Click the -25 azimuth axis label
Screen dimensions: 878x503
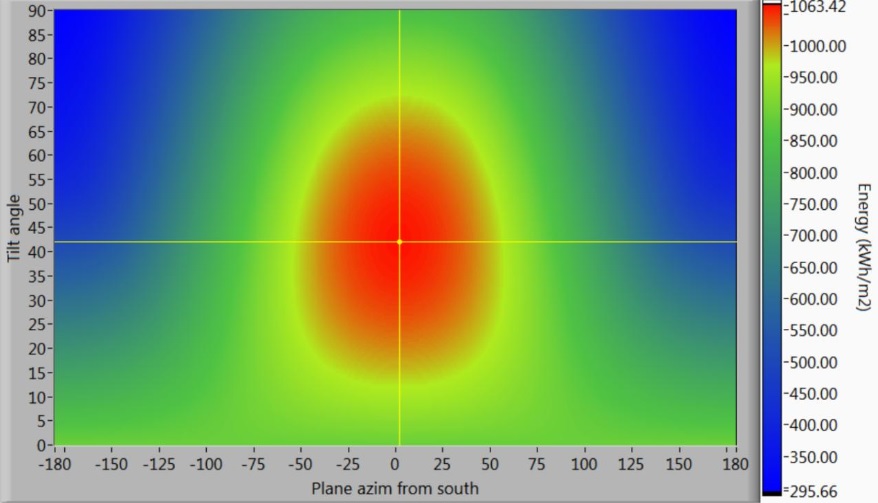[348, 464]
